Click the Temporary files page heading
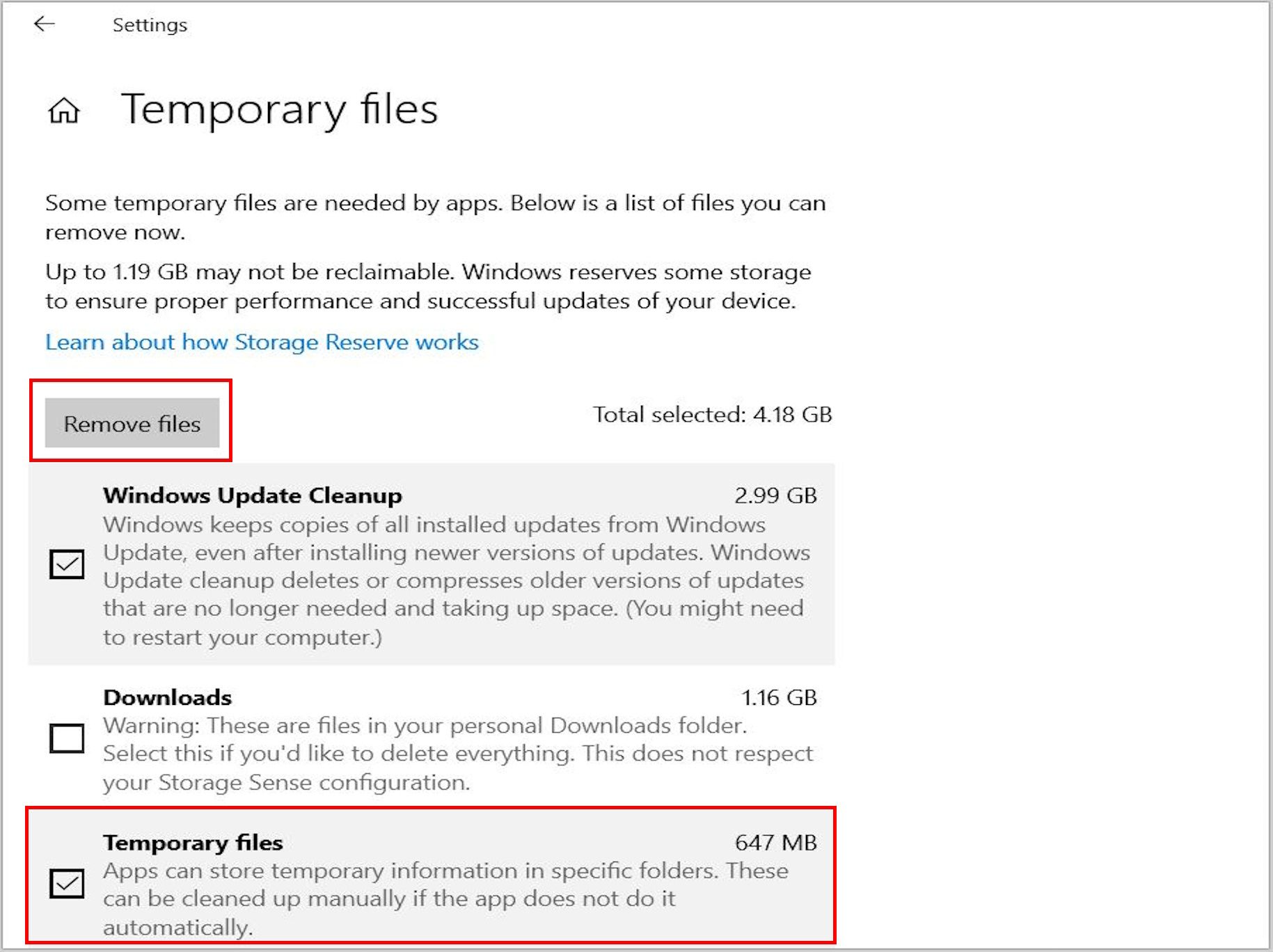This screenshot has height=952, width=1273. [x=280, y=109]
